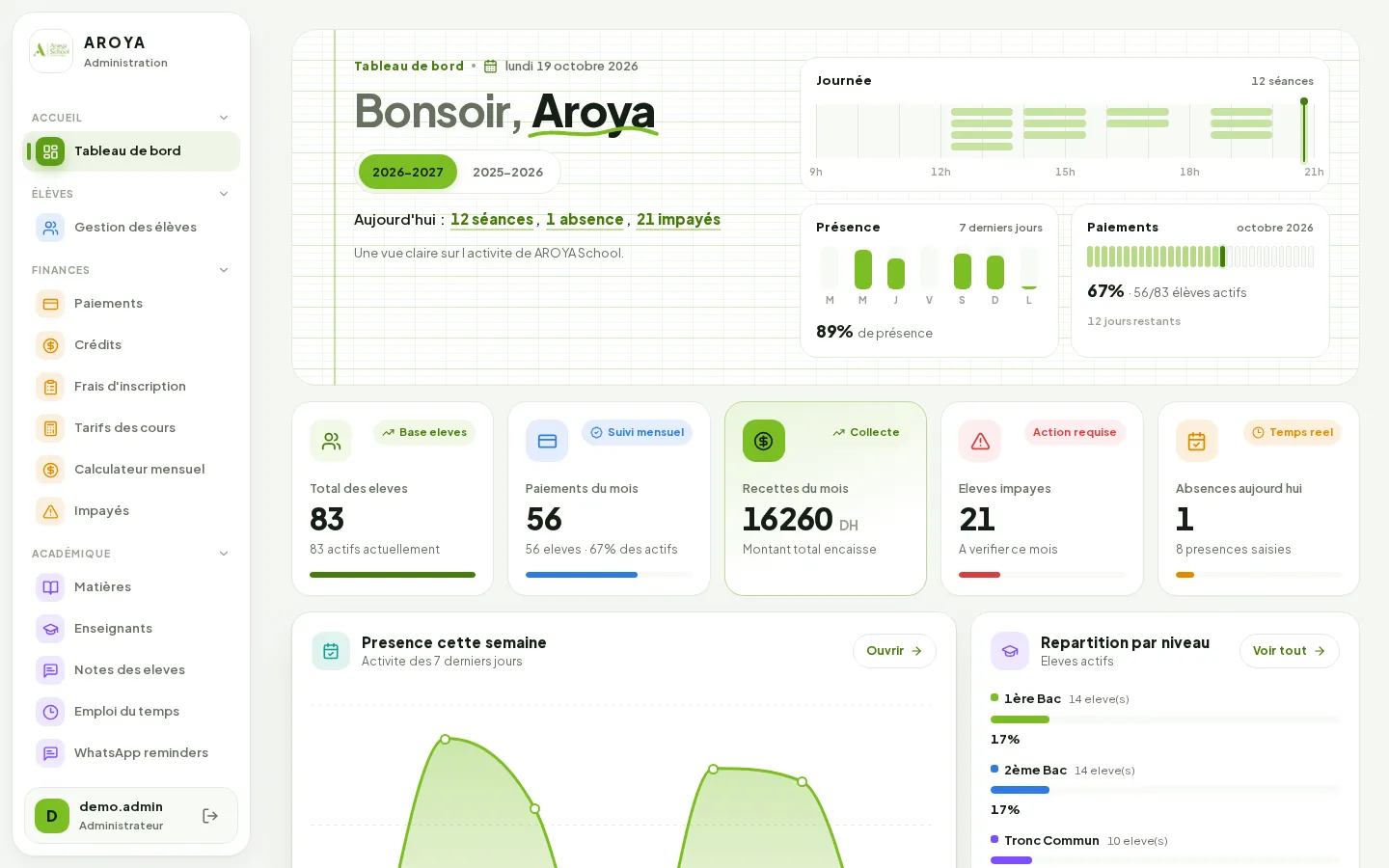Collapse the FINANCES sidebar section
The height and width of the screenshot is (868, 1389).
click(224, 270)
